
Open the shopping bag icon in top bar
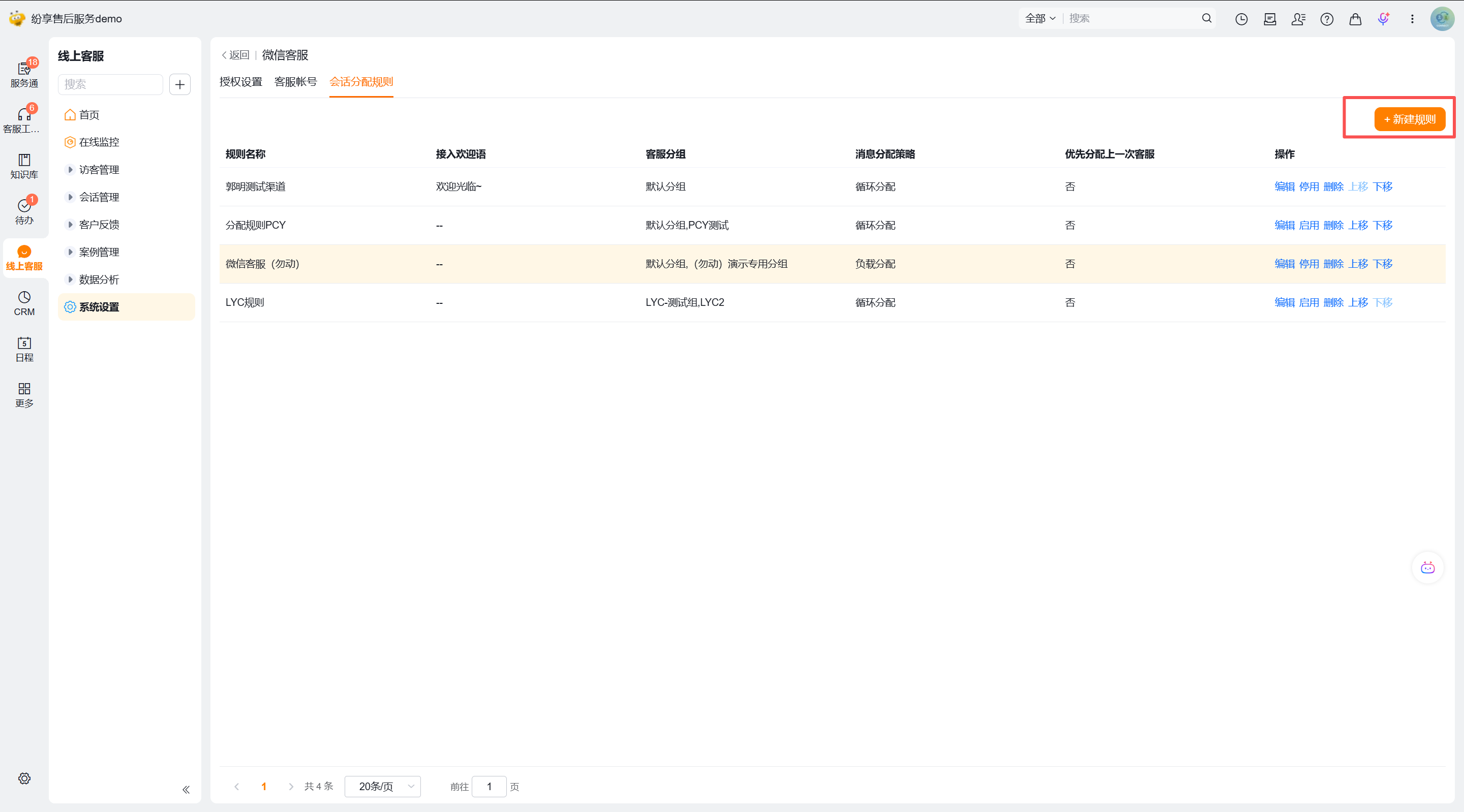pyautogui.click(x=1355, y=19)
